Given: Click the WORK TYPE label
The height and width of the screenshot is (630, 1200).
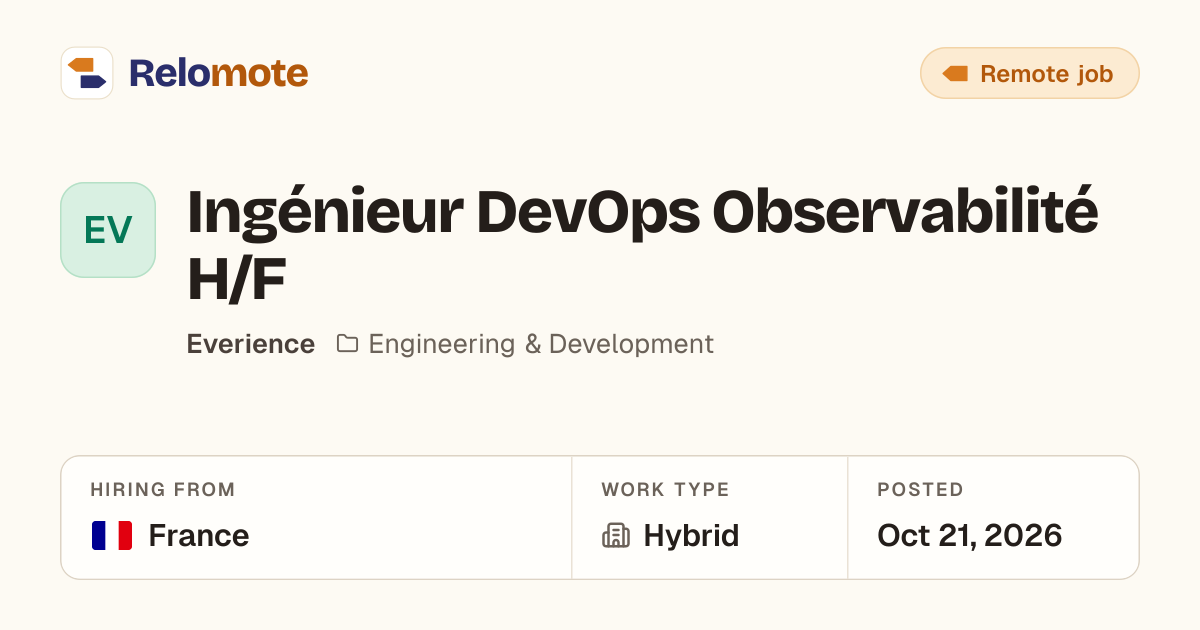Looking at the screenshot, I should 665,490.
